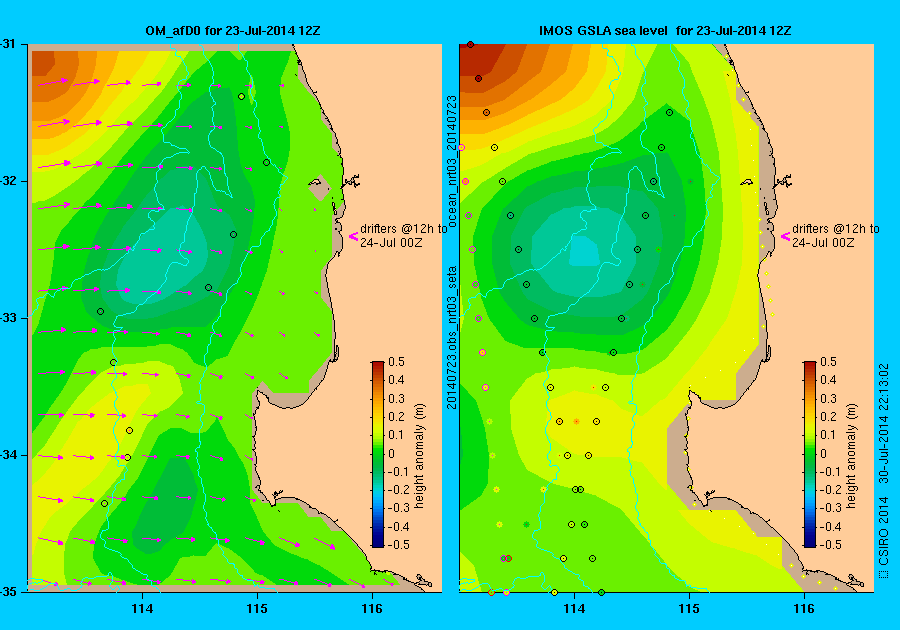Select the -0.2 tick on left color bar

pyautogui.click(x=398, y=489)
